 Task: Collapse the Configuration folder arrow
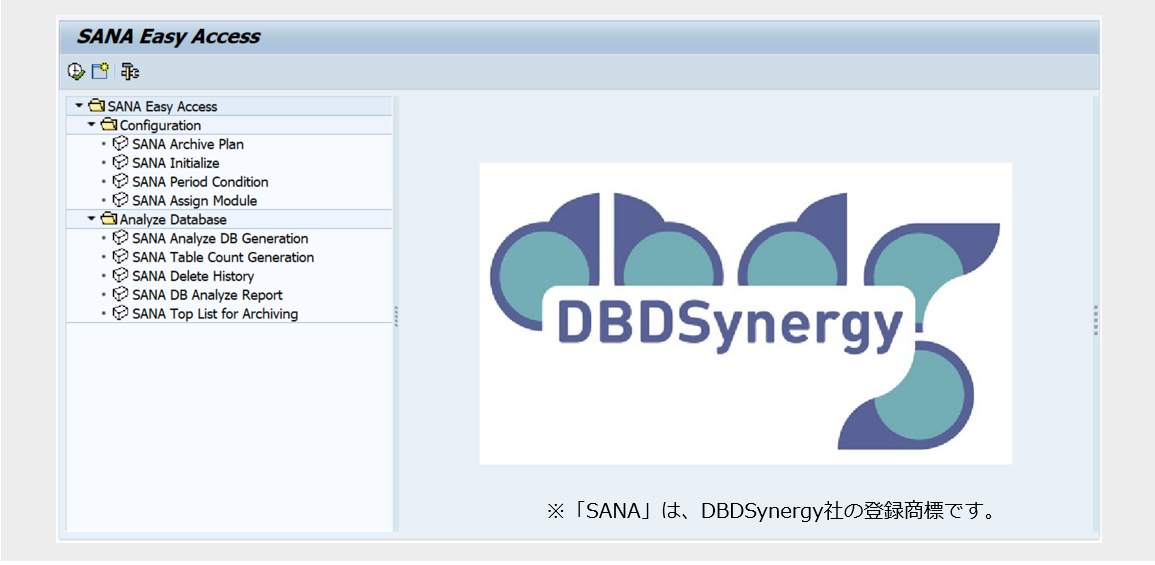(91, 125)
